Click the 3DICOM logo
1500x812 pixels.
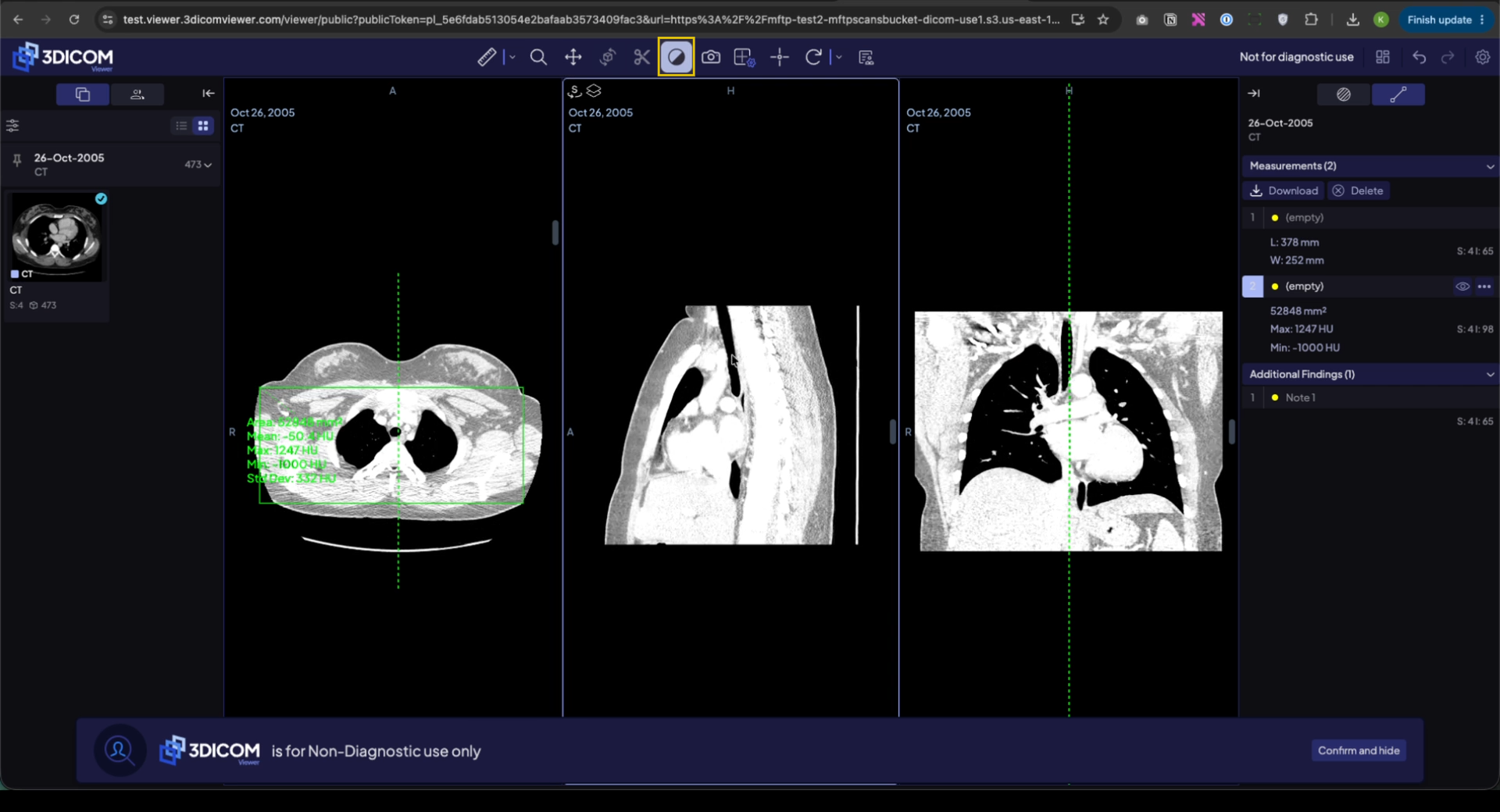click(63, 57)
